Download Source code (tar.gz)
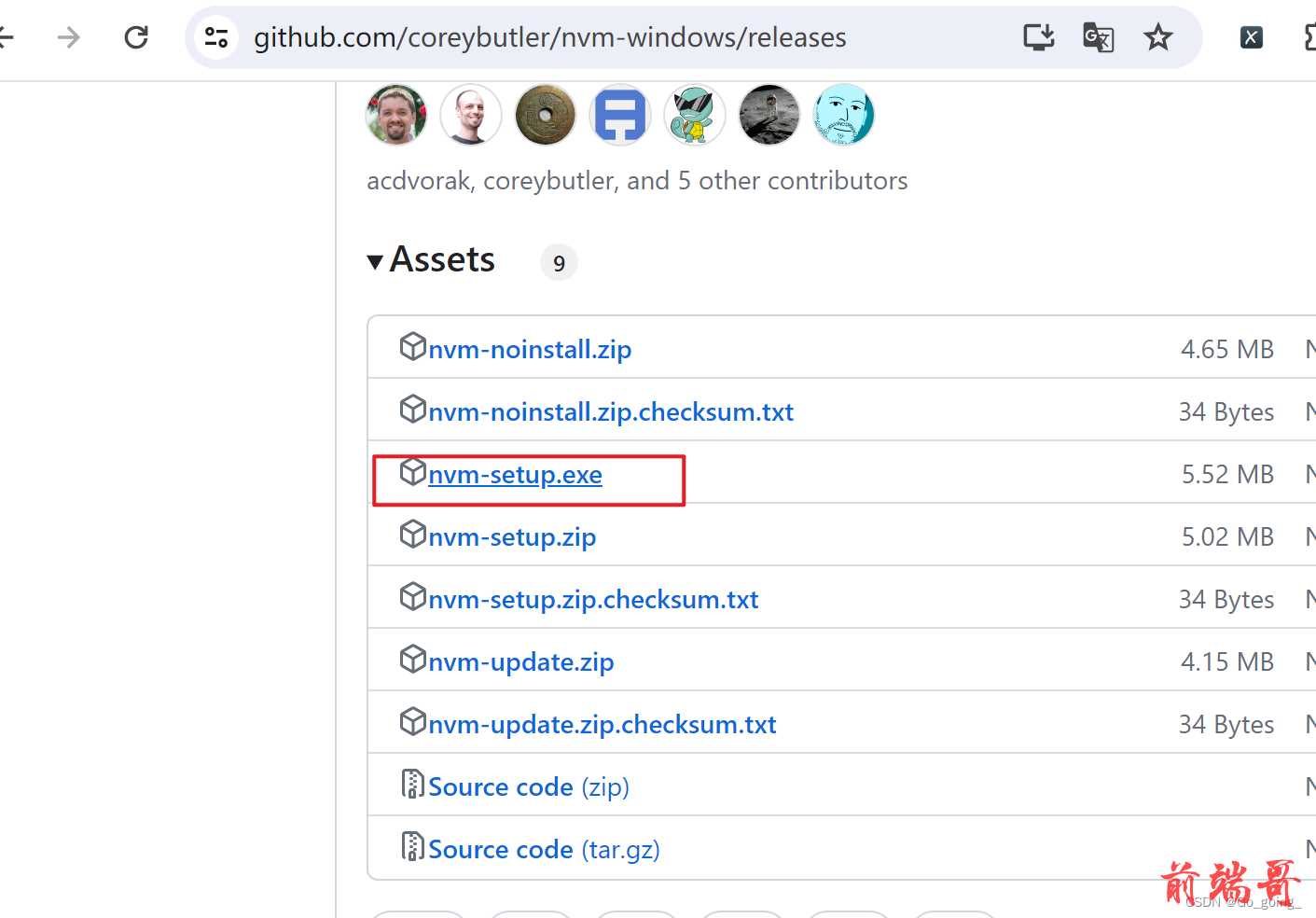Viewport: 1316px width, 918px height. 544,849
